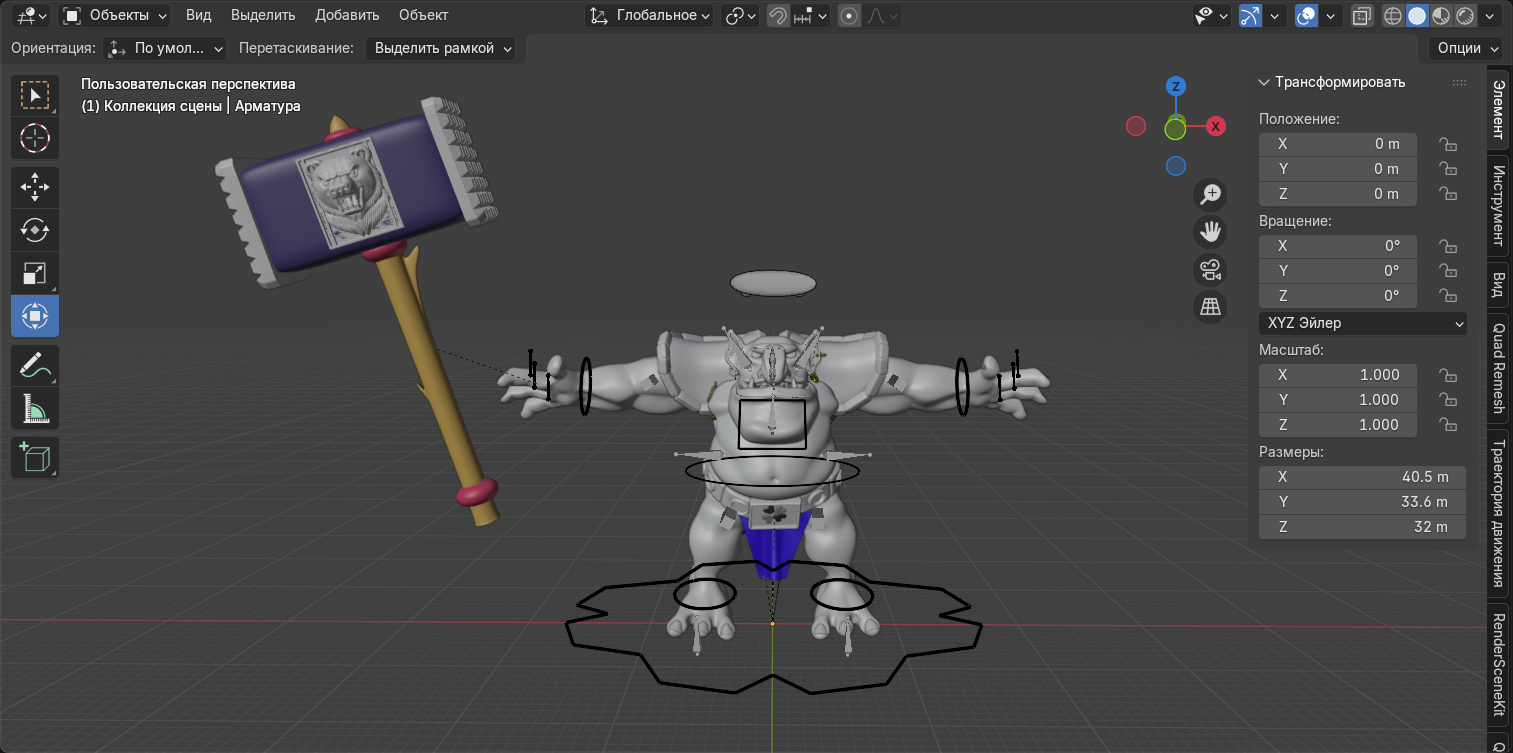This screenshot has width=1513, height=753.
Task: Select the Rotate tool
Action: (34, 230)
